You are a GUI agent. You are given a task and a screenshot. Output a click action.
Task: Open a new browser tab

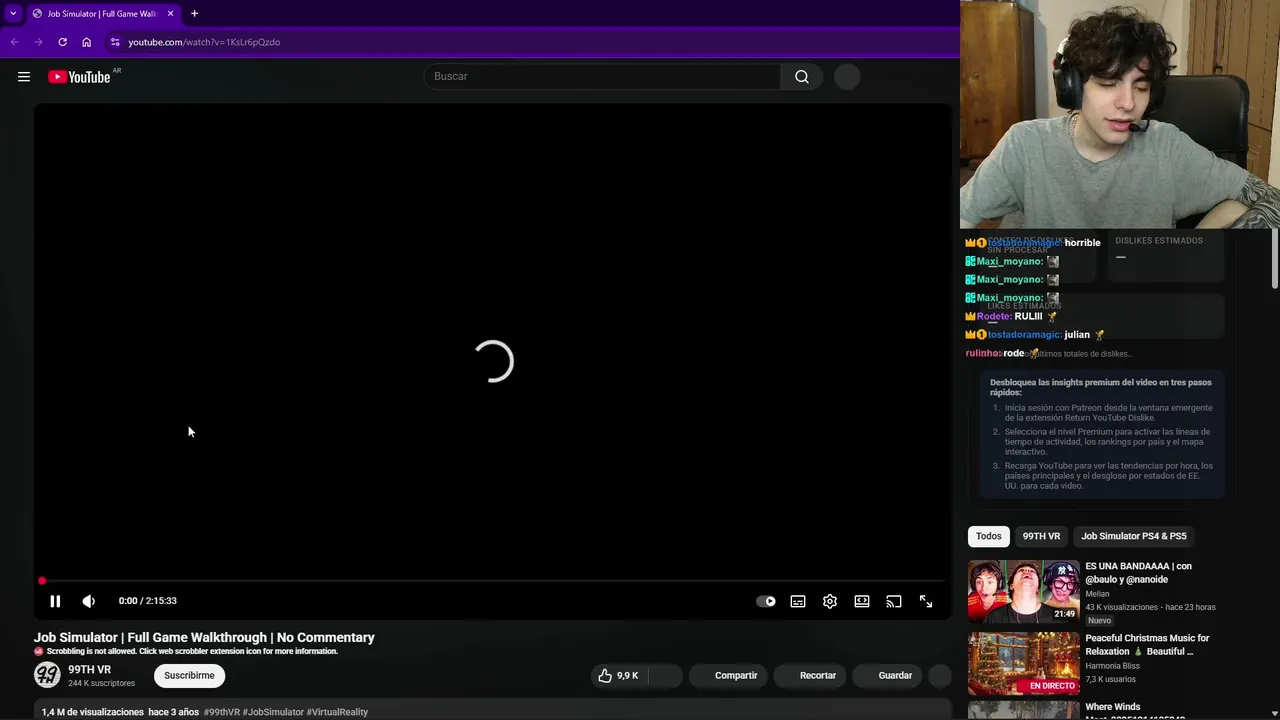(194, 13)
